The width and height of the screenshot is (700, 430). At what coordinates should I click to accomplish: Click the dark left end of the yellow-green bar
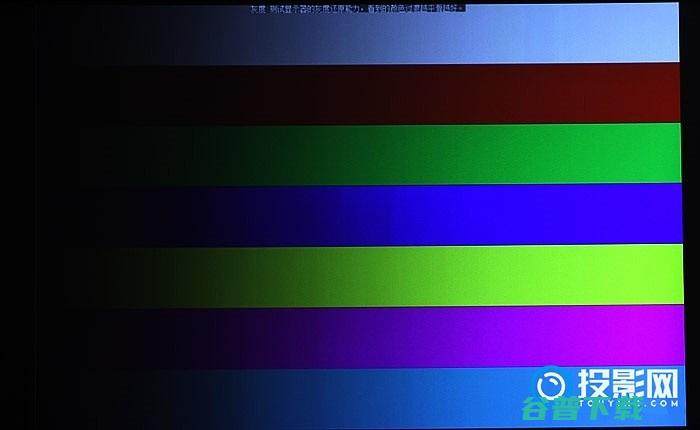coord(60,275)
